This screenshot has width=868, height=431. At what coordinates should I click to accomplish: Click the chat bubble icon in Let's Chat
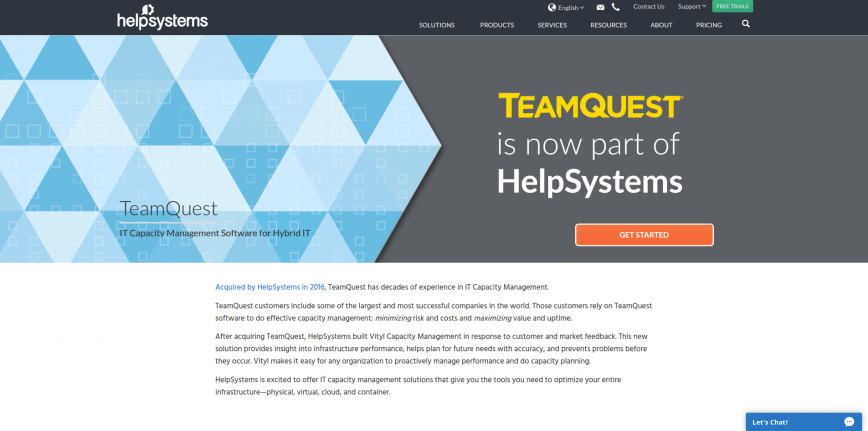[849, 422]
